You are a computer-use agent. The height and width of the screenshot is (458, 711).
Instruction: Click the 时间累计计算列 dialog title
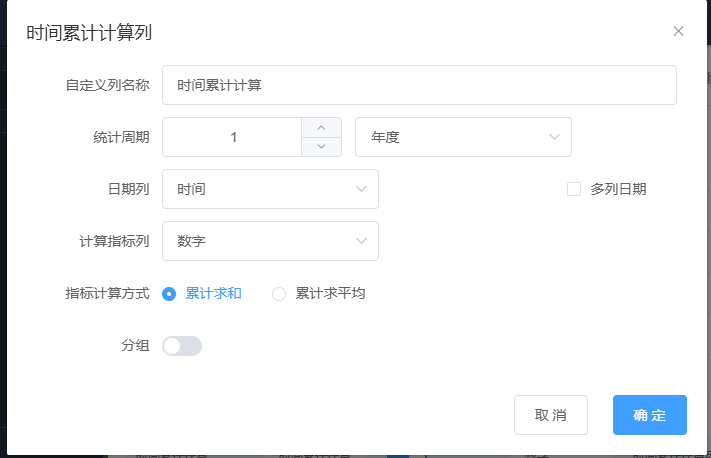[x=89, y=33]
